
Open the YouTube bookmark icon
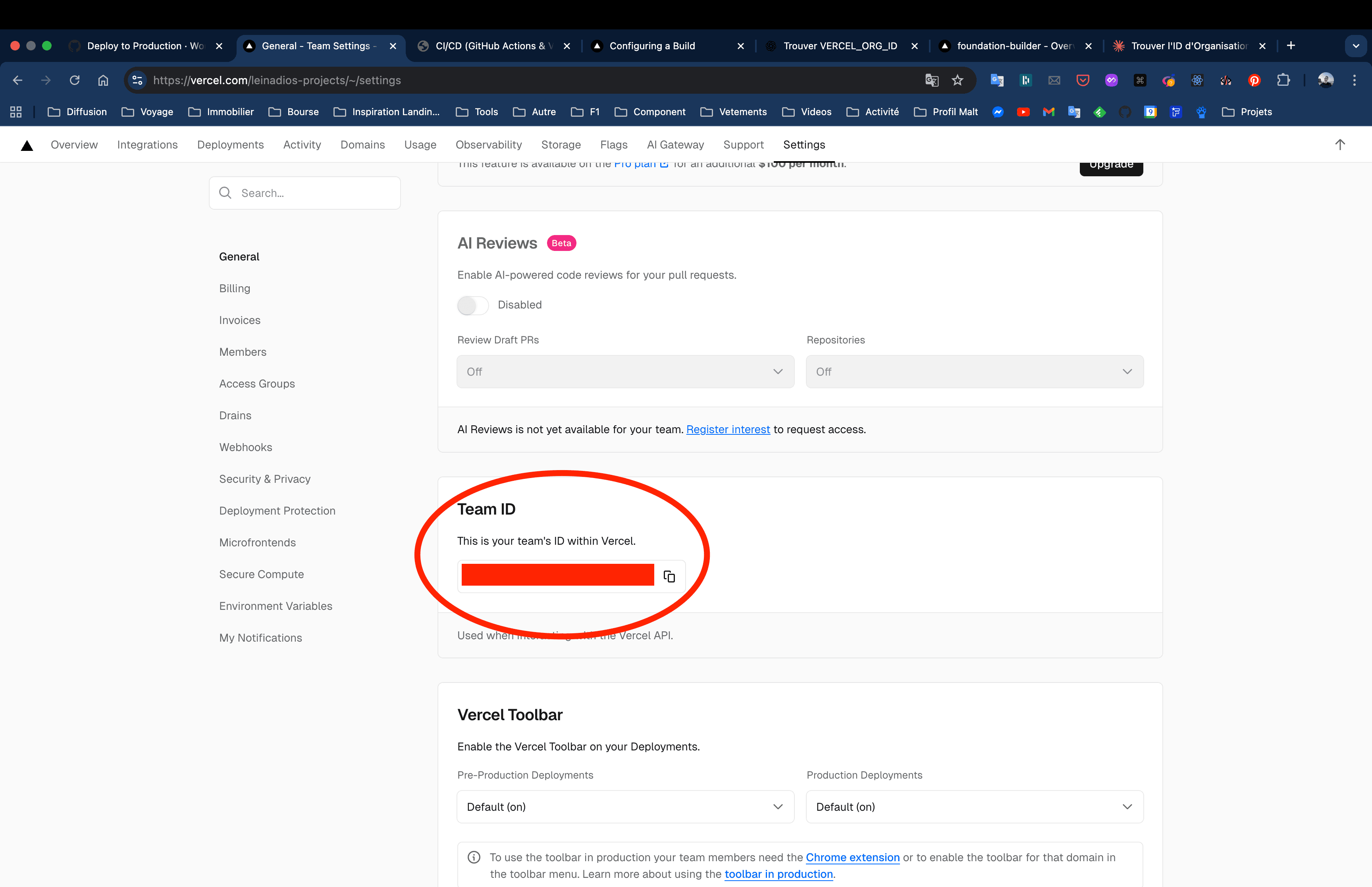[x=1023, y=112]
